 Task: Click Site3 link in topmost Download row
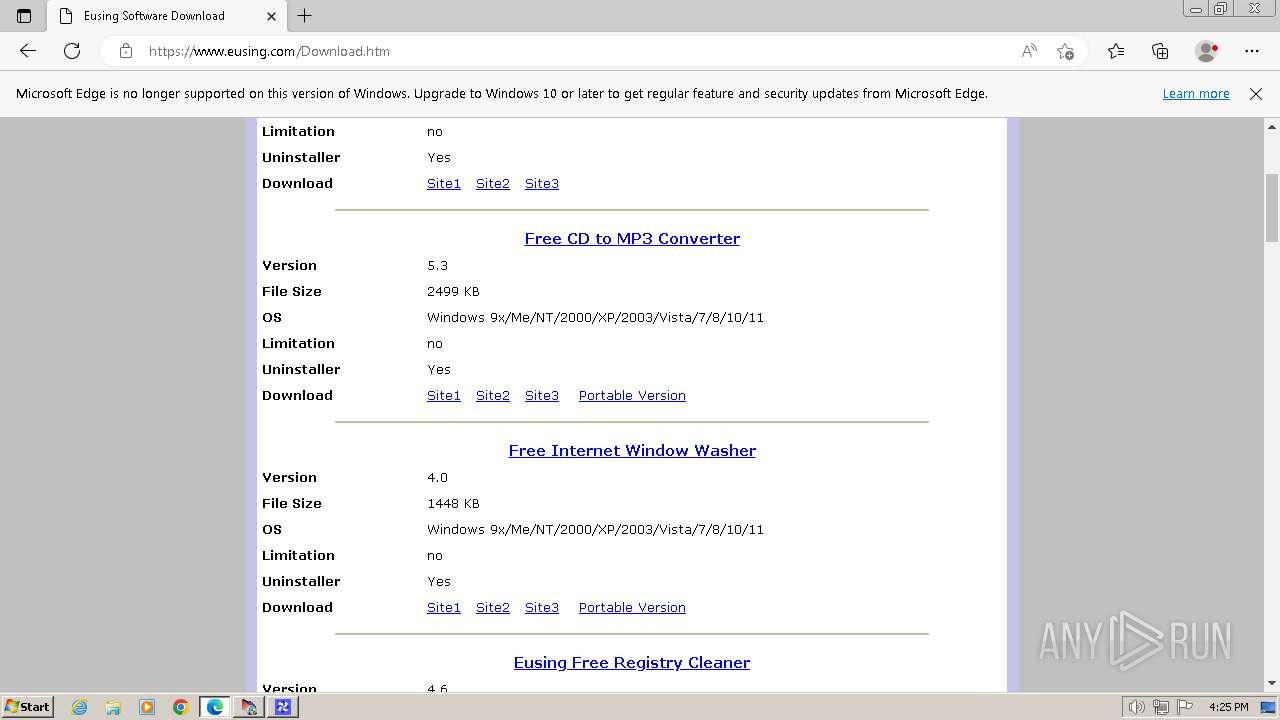coord(542,183)
